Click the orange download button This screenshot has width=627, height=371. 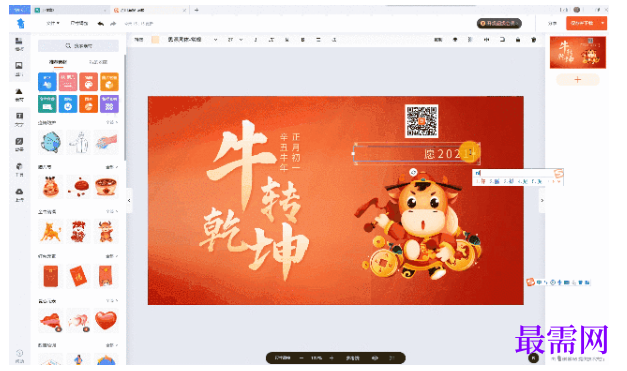point(582,23)
